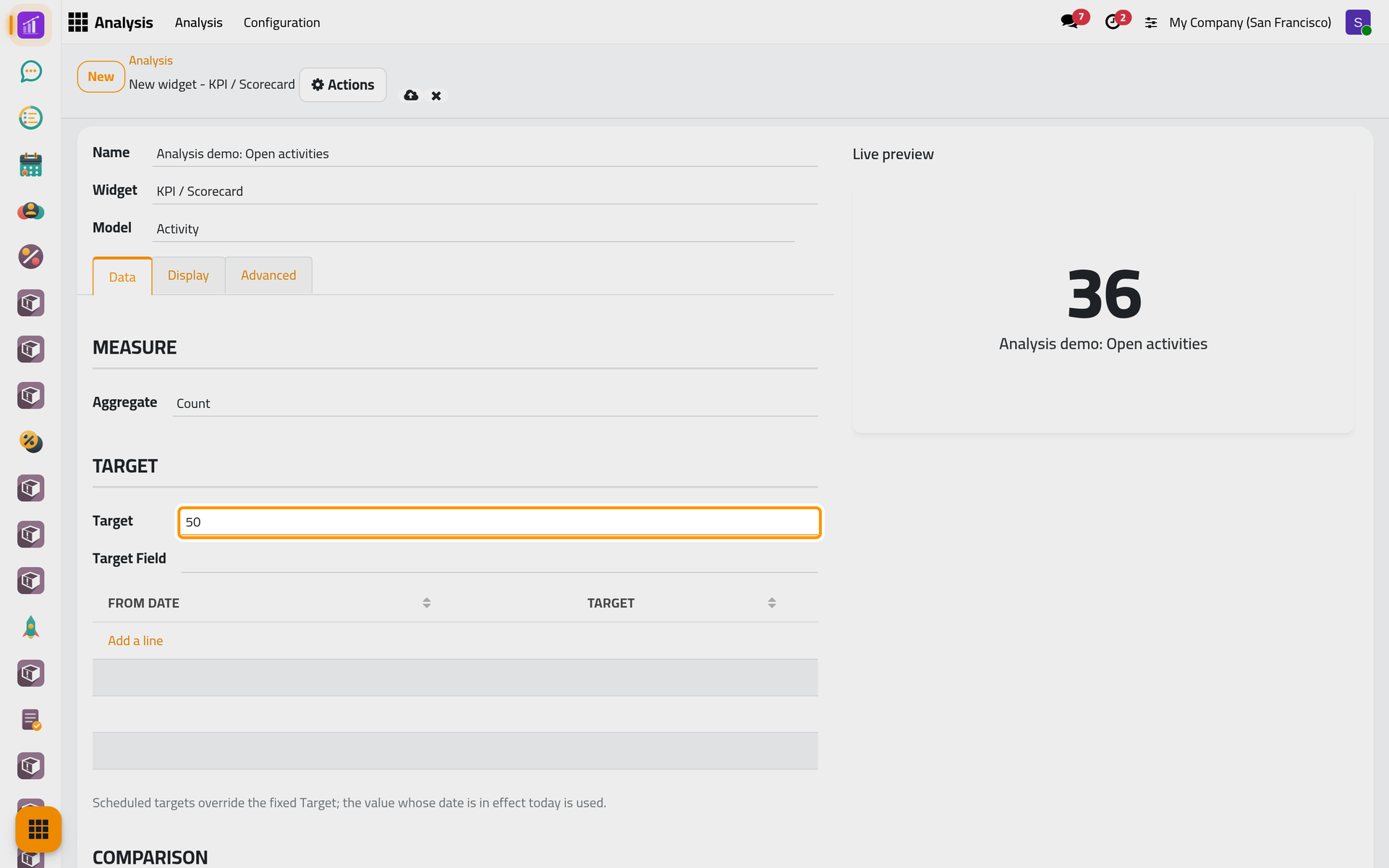Switch to the Advanced tab

click(268, 276)
